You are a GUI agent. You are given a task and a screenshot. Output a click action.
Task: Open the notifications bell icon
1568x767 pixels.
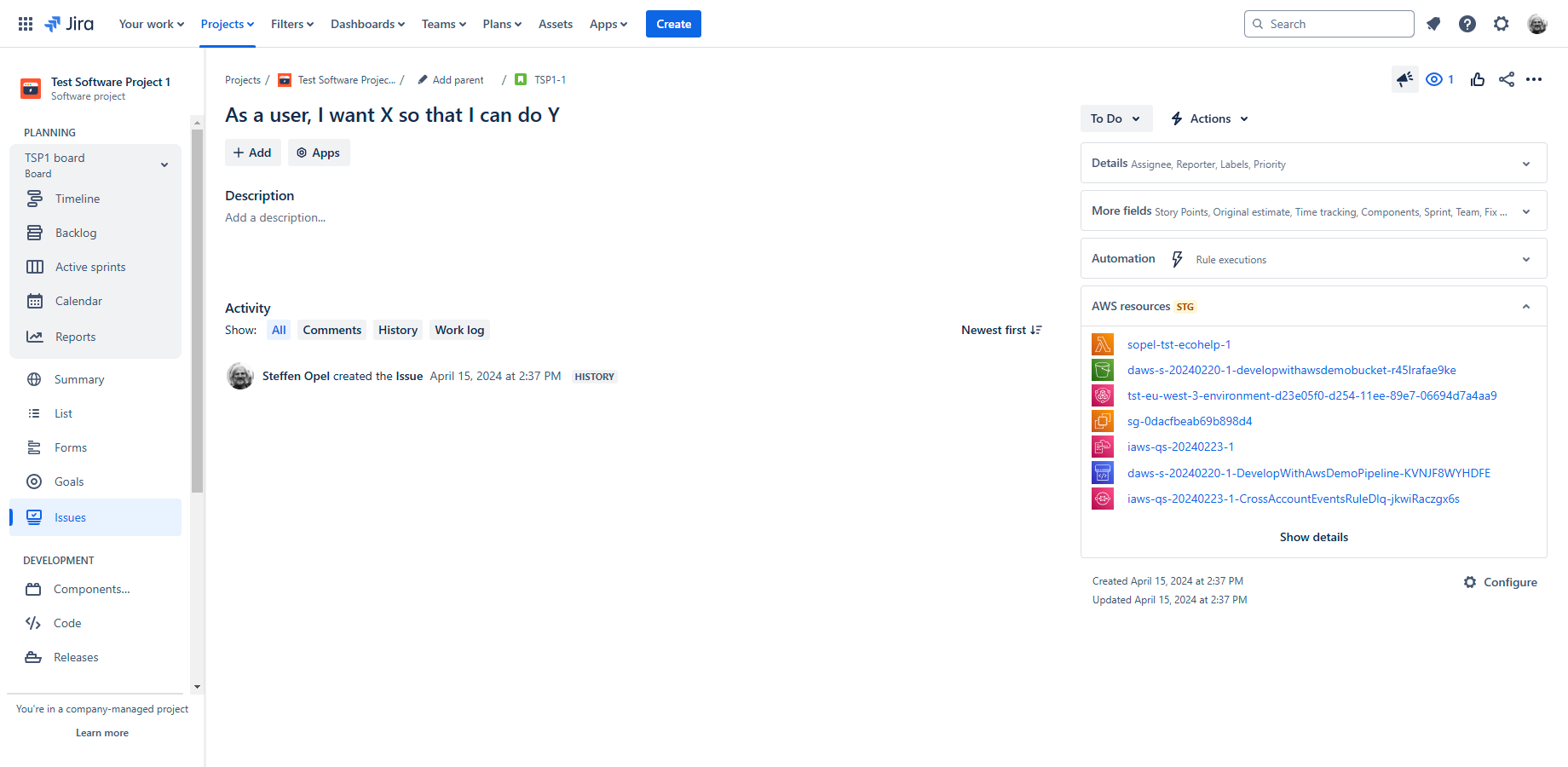coord(1433,24)
